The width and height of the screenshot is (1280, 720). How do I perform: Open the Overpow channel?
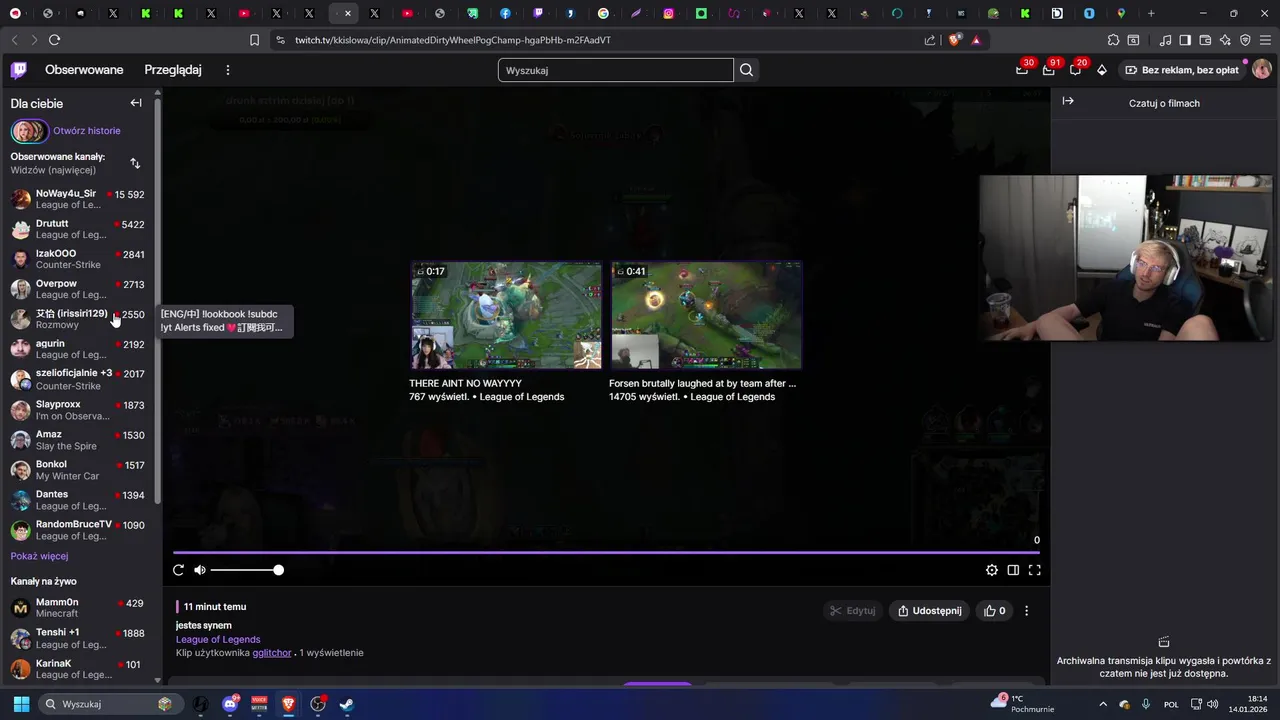click(77, 289)
